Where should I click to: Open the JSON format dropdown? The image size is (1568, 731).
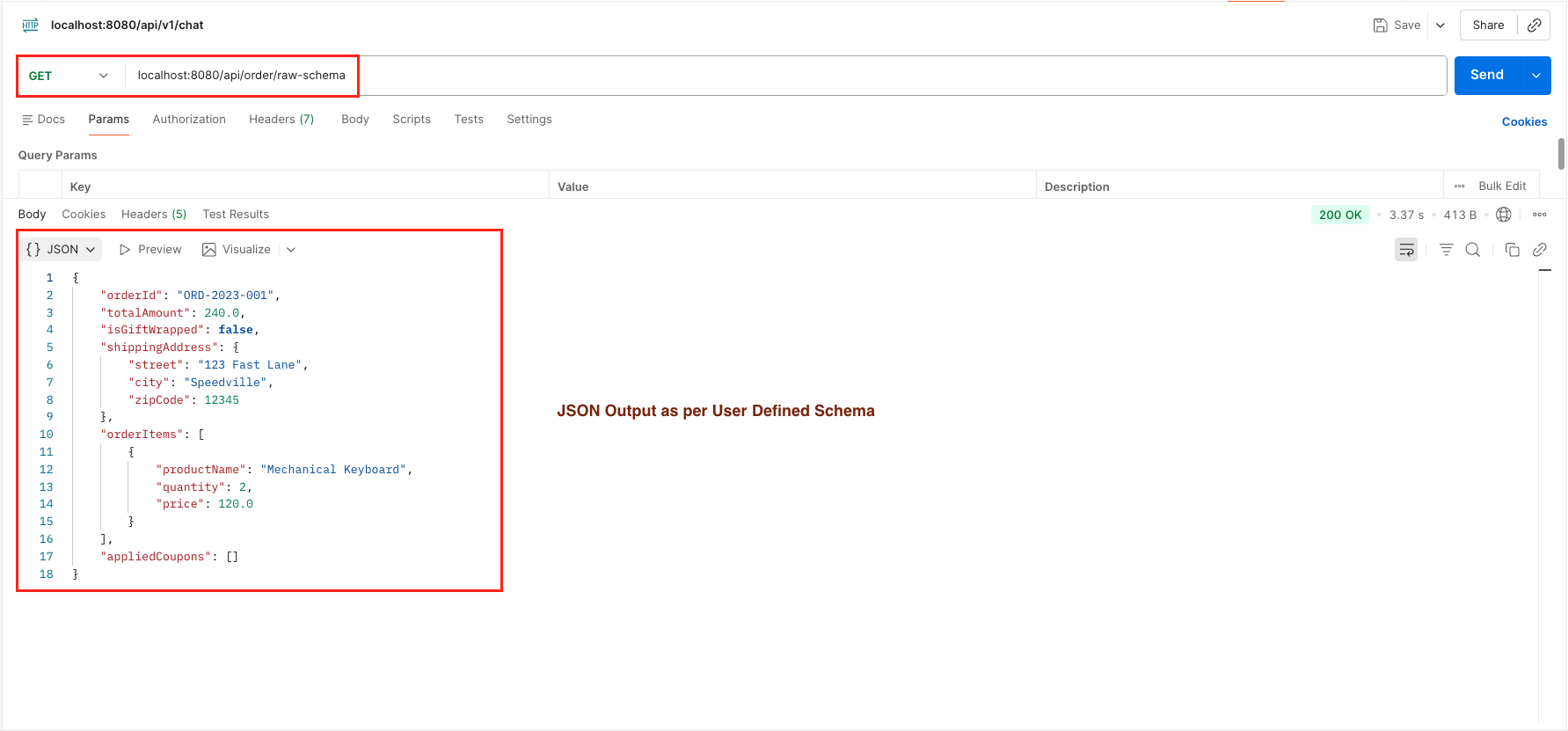coord(61,250)
